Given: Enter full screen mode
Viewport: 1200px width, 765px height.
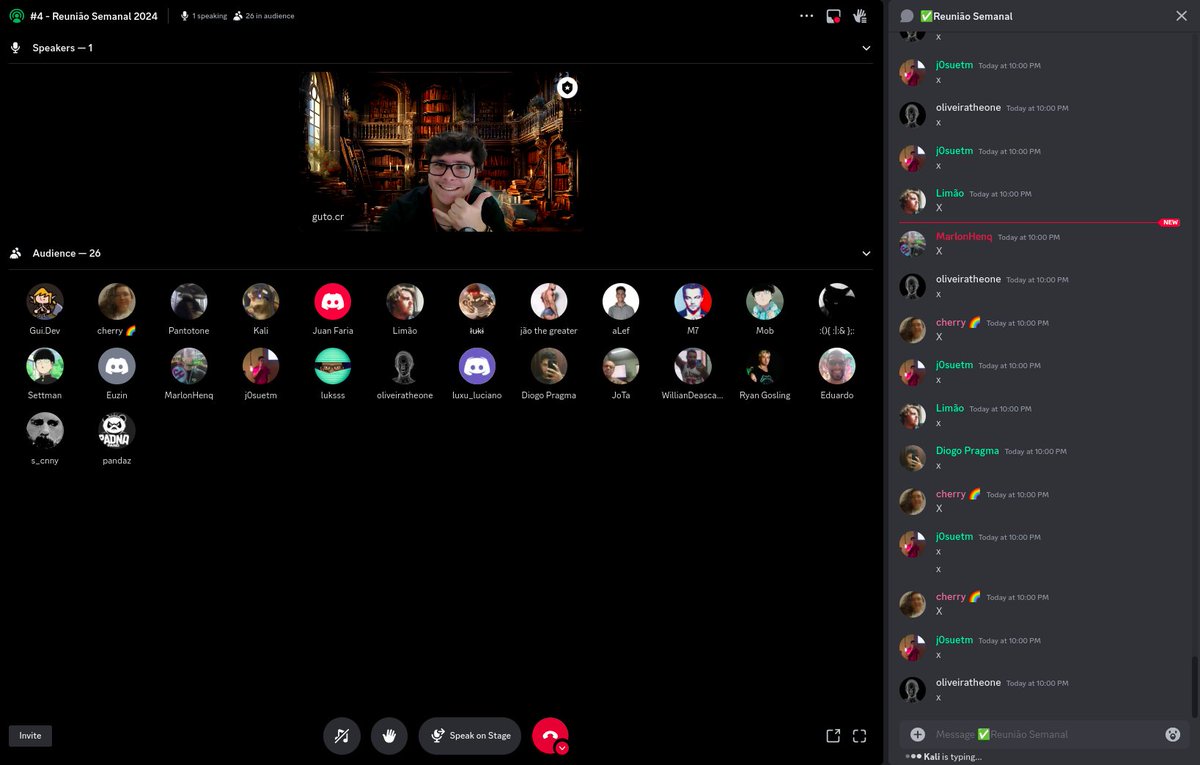Looking at the screenshot, I should pyautogui.click(x=859, y=736).
